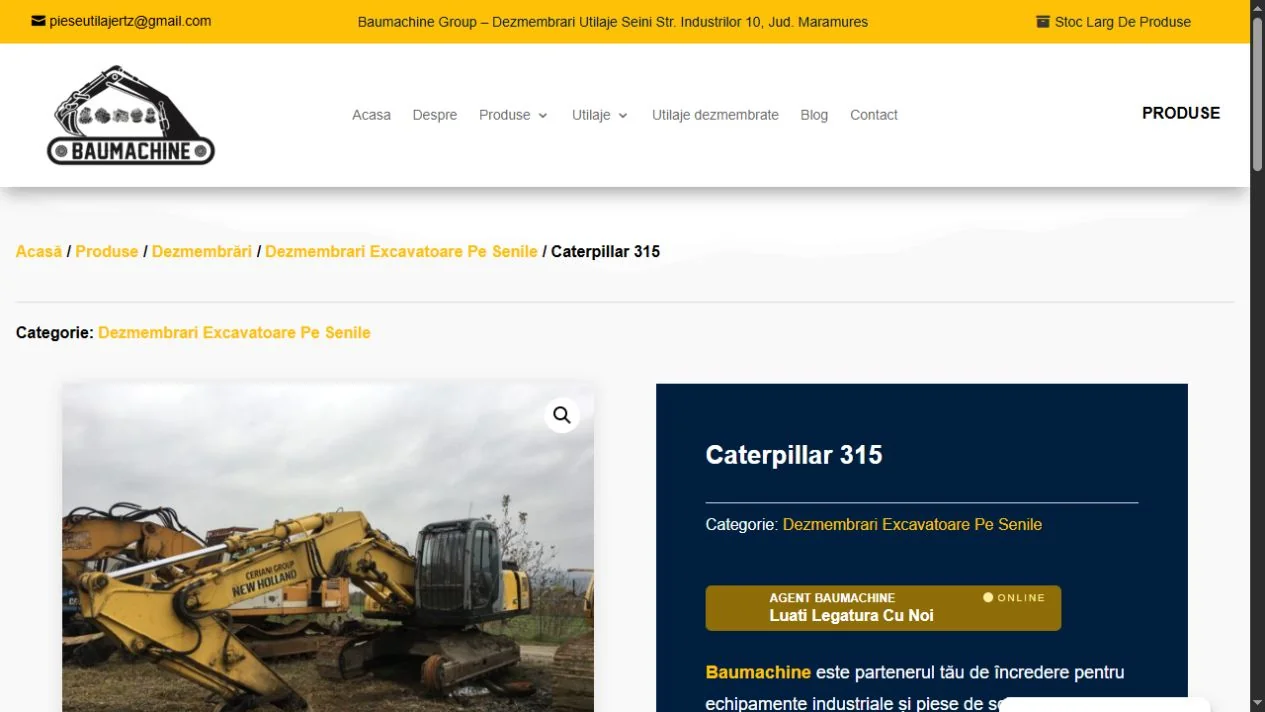Click the Stoc Larg De Produse link
Image resolution: width=1265 pixels, height=712 pixels.
[1123, 22]
